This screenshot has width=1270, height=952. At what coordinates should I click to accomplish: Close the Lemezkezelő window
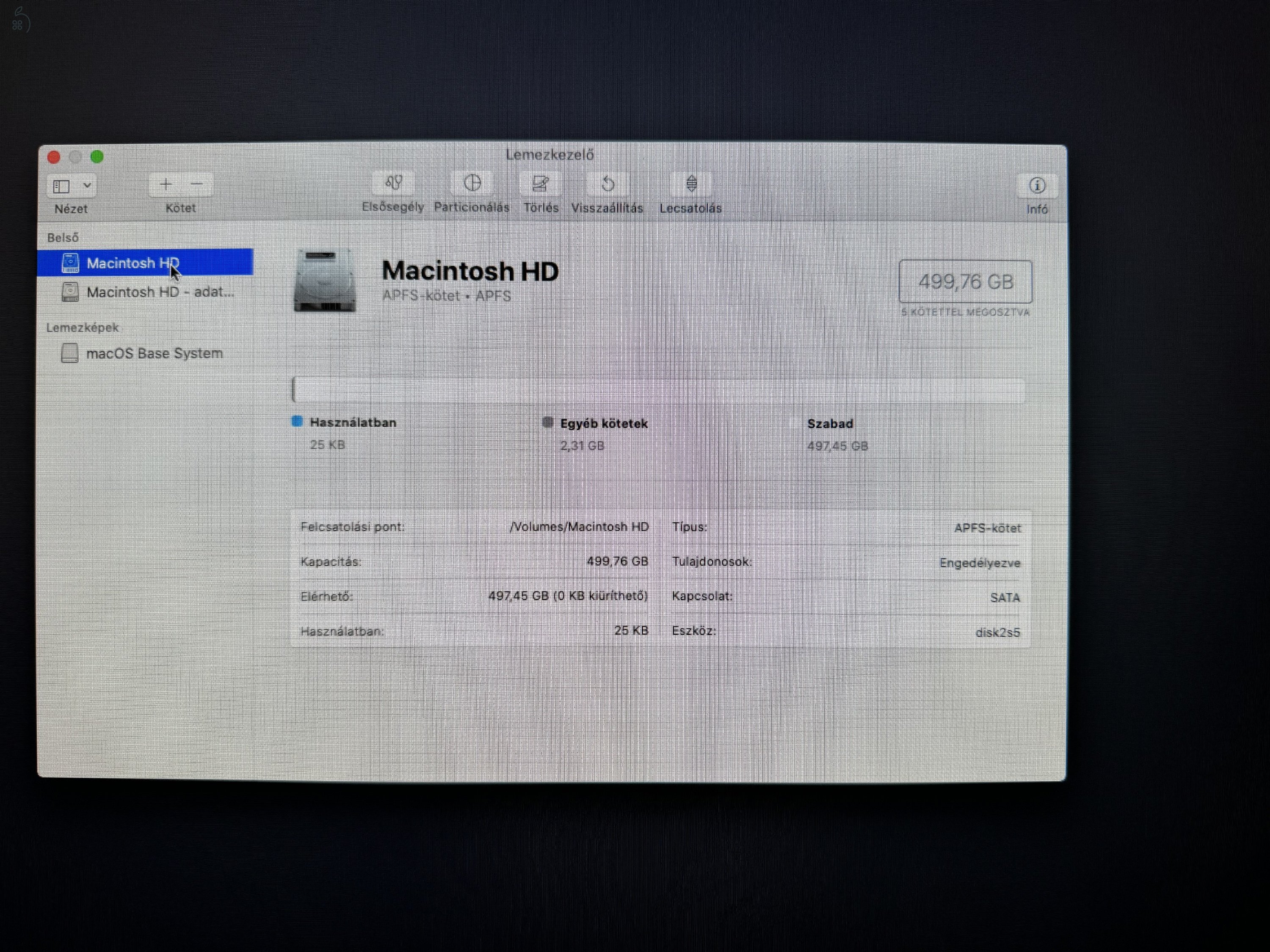pos(54,157)
